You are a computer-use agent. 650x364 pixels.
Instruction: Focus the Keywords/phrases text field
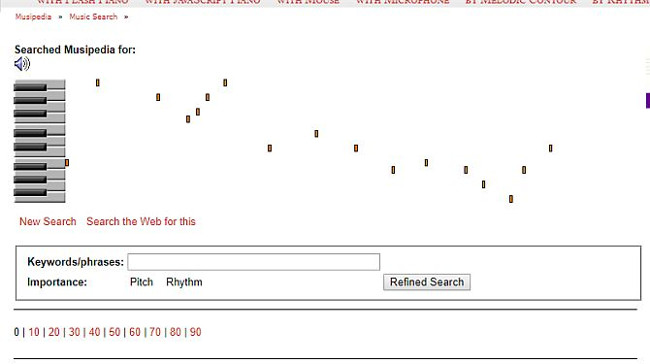coord(254,262)
